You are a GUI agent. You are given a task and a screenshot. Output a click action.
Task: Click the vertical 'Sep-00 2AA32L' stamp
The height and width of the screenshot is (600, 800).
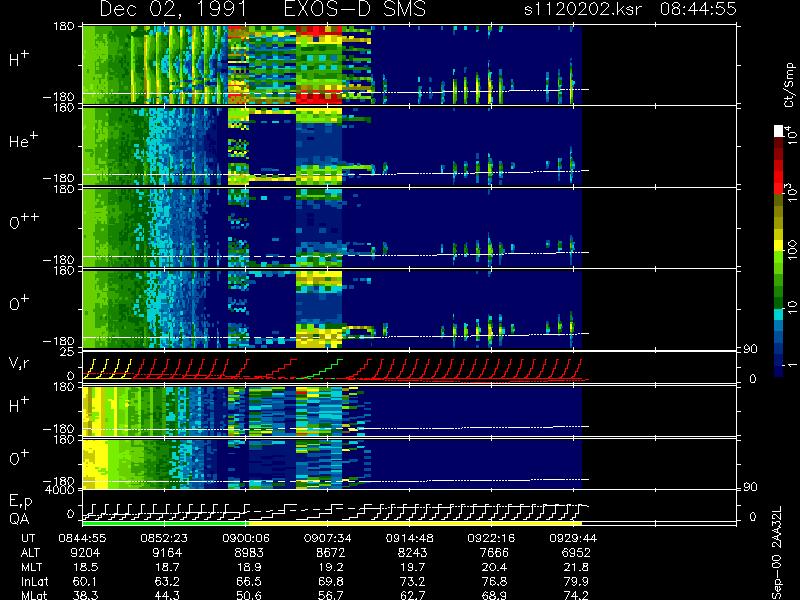777,553
